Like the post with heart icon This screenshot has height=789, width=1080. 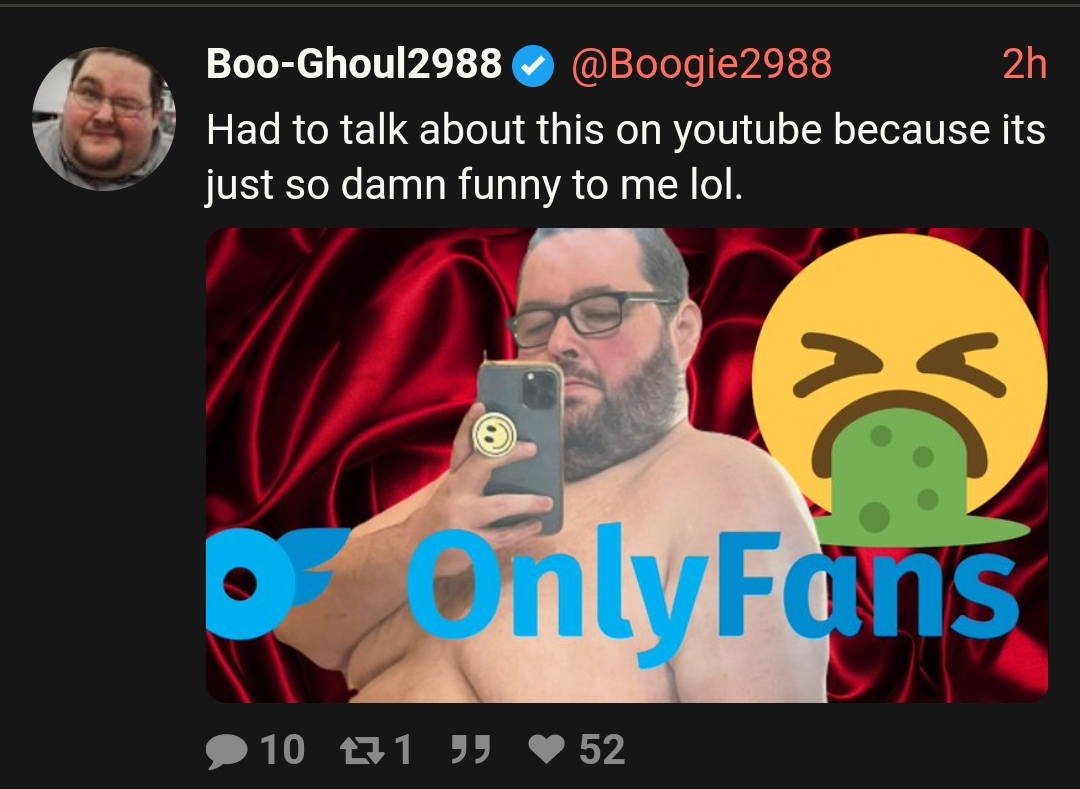point(546,749)
